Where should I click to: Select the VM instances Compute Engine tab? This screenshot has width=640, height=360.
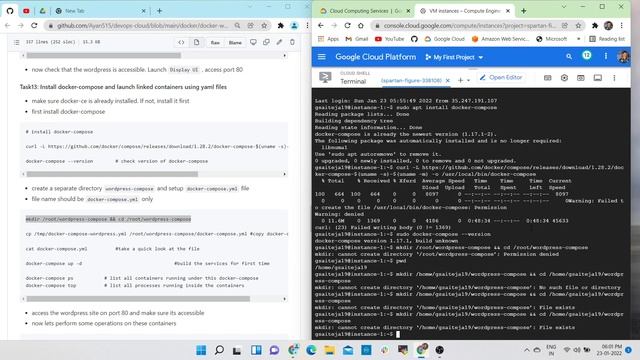[465, 11]
